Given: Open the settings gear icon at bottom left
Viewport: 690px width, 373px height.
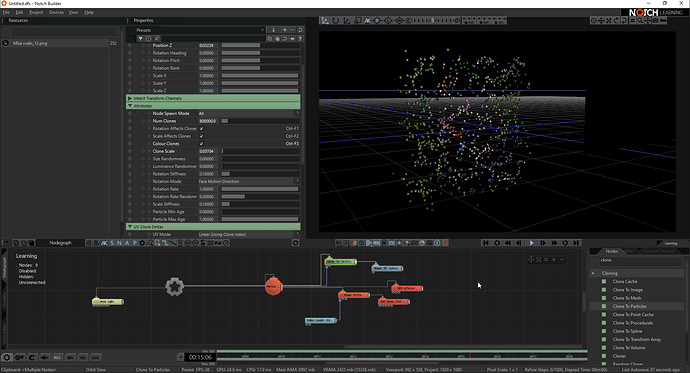Looking at the screenshot, I should [x=7, y=357].
